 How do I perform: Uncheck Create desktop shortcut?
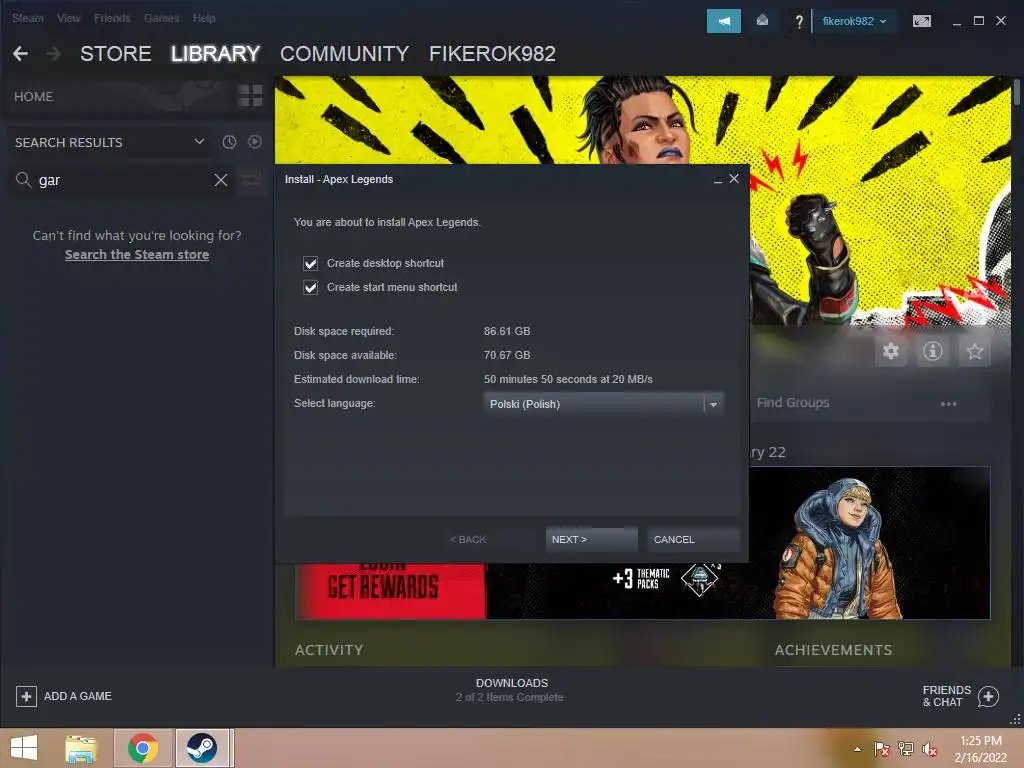(x=310, y=263)
